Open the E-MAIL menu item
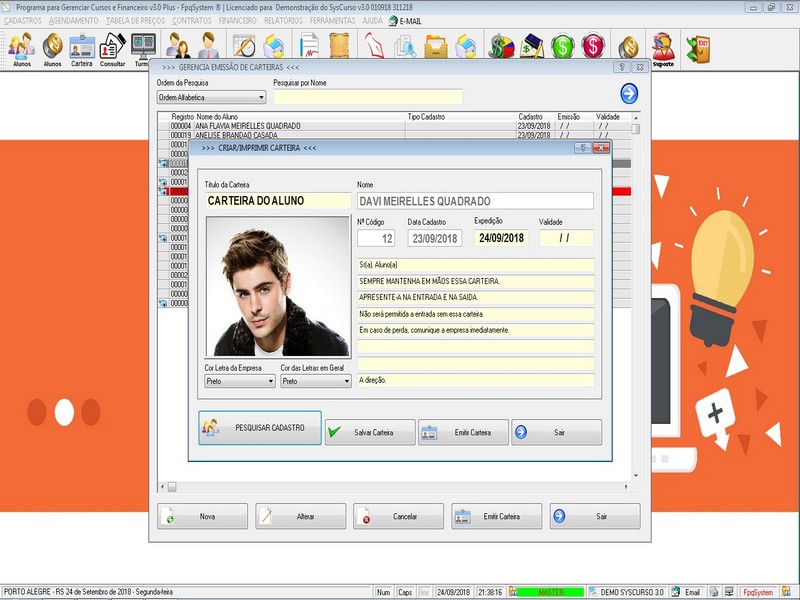Image resolution: width=800 pixels, height=600 pixels. [x=405, y=21]
